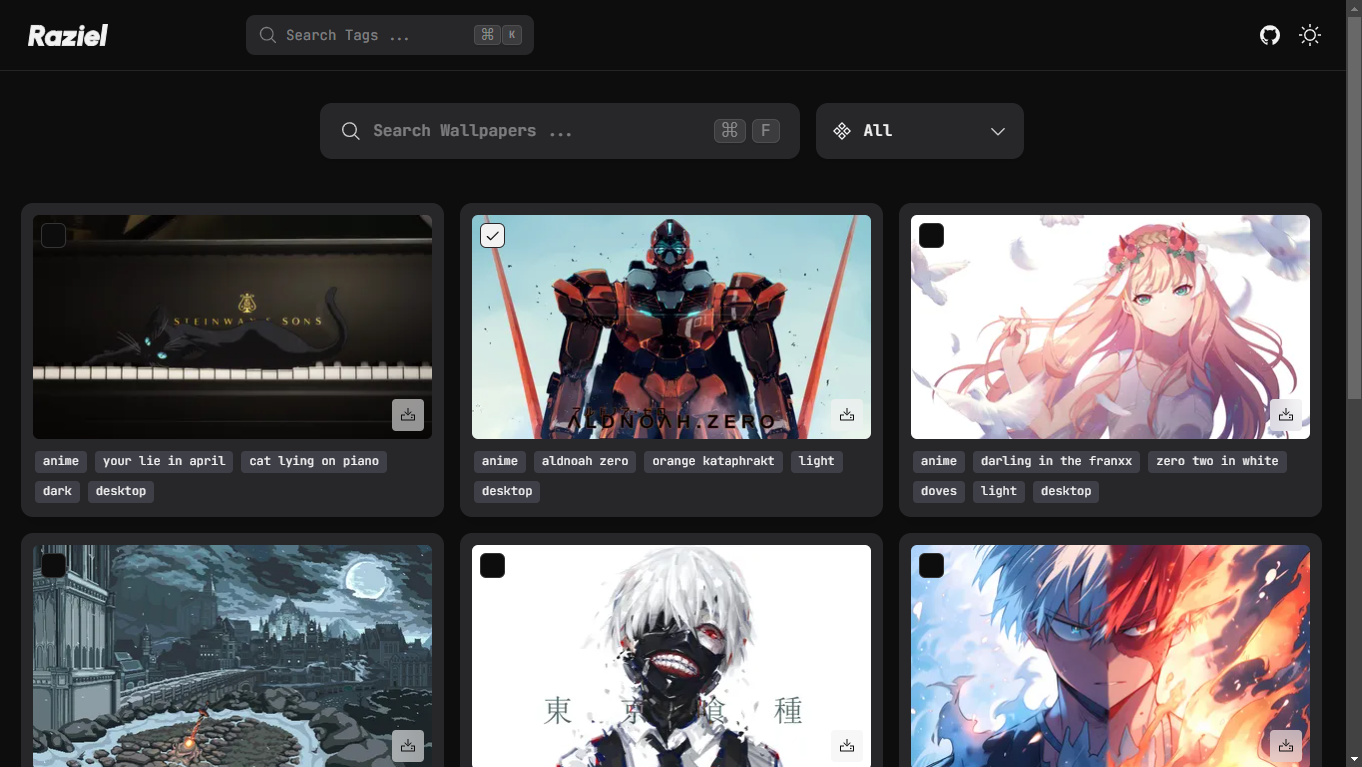Viewport: 1362px width, 767px height.
Task: Filter by the 'dark' tag
Action: (58, 491)
